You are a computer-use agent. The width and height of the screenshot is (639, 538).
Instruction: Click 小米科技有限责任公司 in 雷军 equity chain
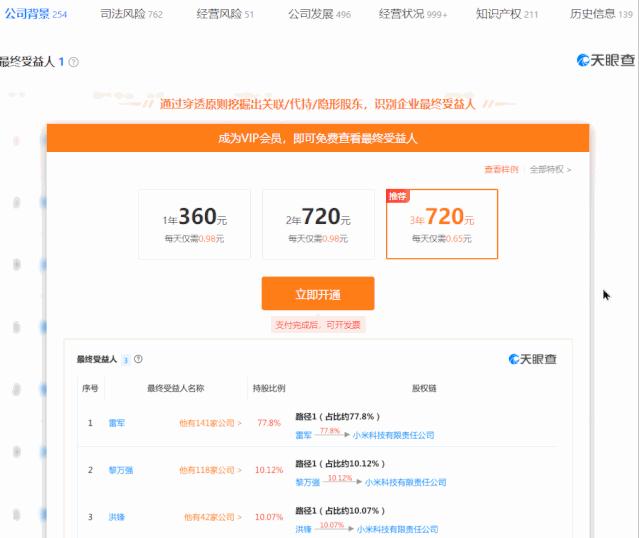(x=393, y=435)
